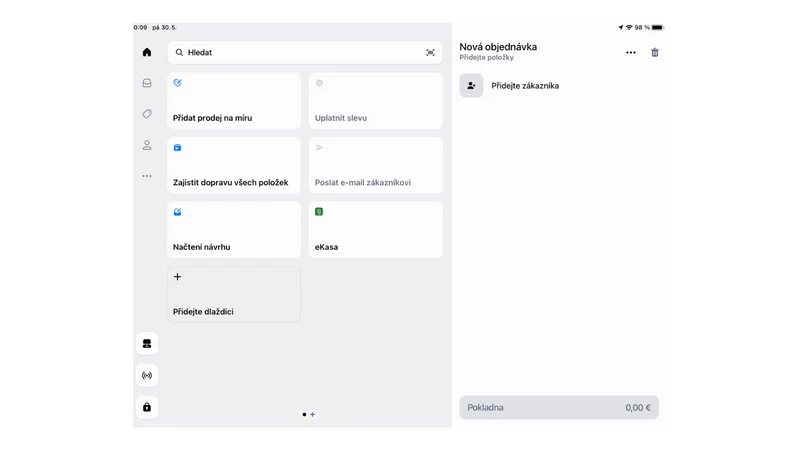Viewport: 800px width, 450px height.
Task: Click the 'Uplatnit slevu' tile
Action: click(376, 101)
